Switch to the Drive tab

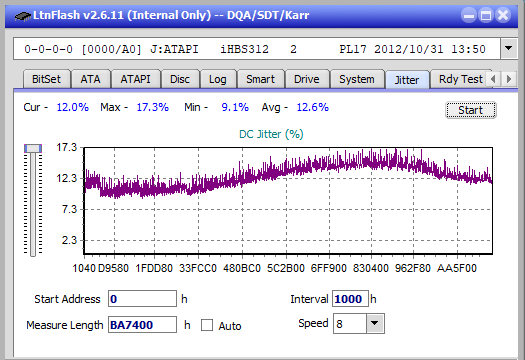tap(307, 79)
